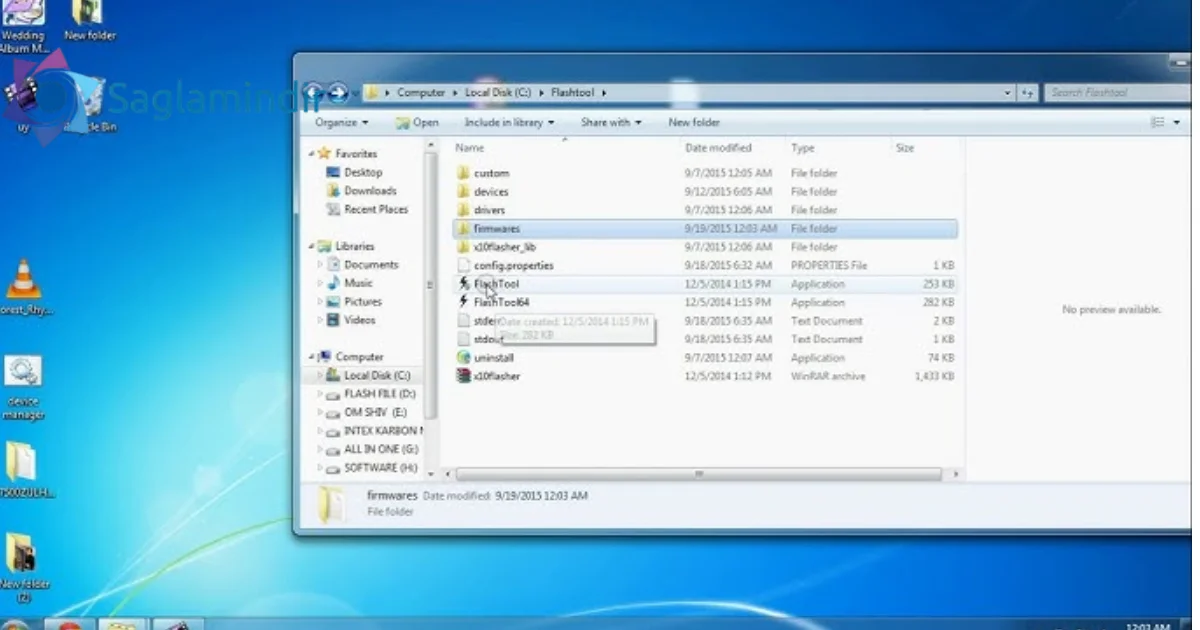The image size is (1200, 630).
Task: Collapse the Computer group in the navigation pane
Action: pos(312,357)
